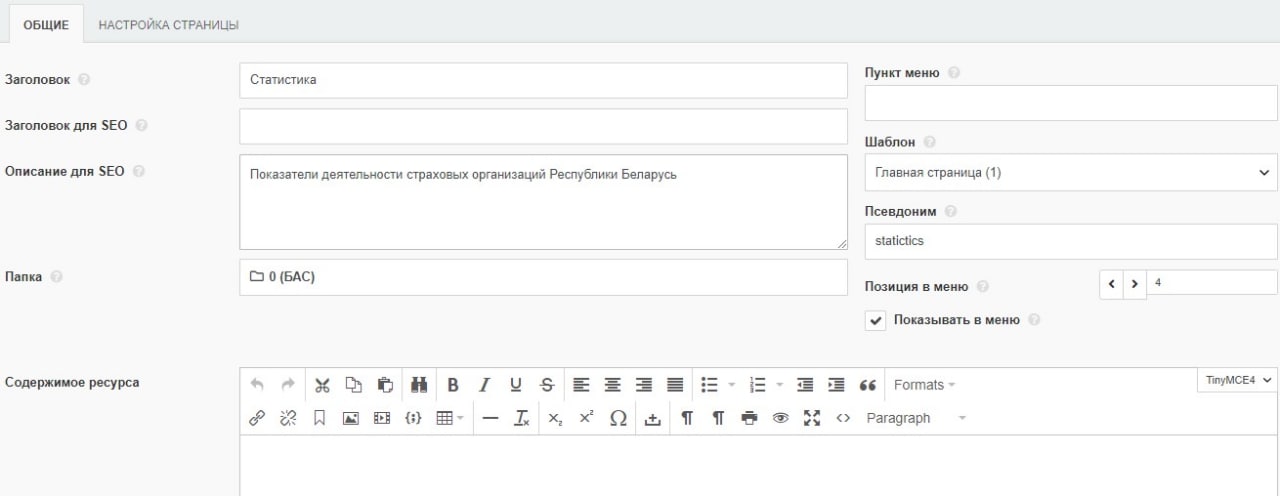
Task: Open the TinyMCE4 editor selector
Action: 1237,380
